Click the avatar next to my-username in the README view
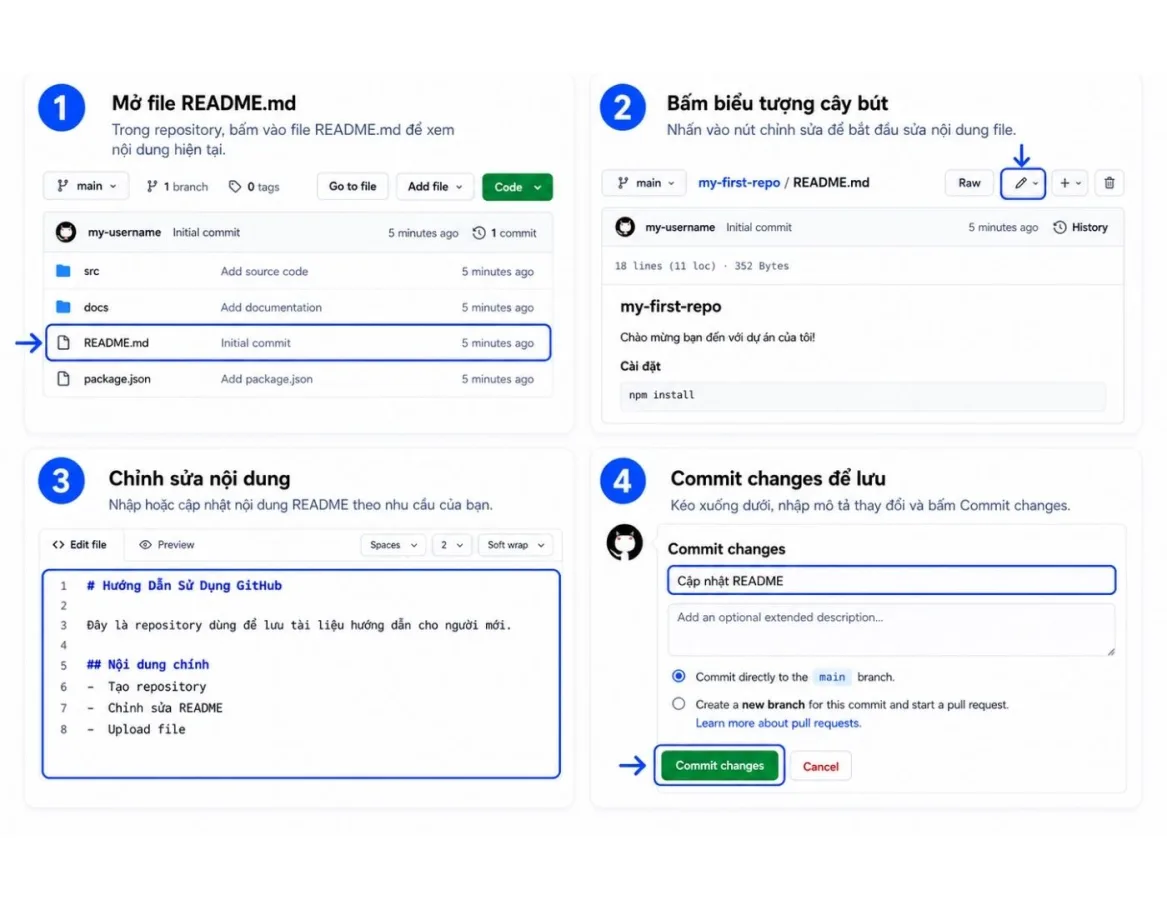 pos(624,227)
